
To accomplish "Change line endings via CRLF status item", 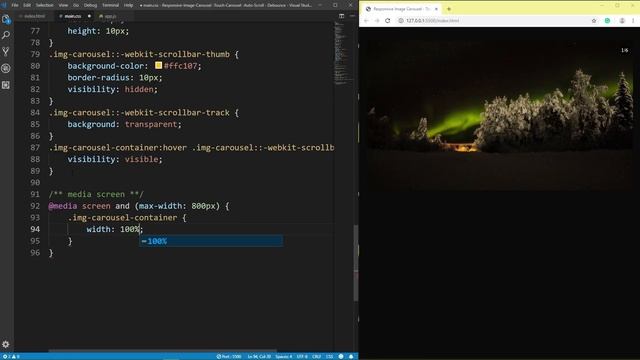I will 316,356.
